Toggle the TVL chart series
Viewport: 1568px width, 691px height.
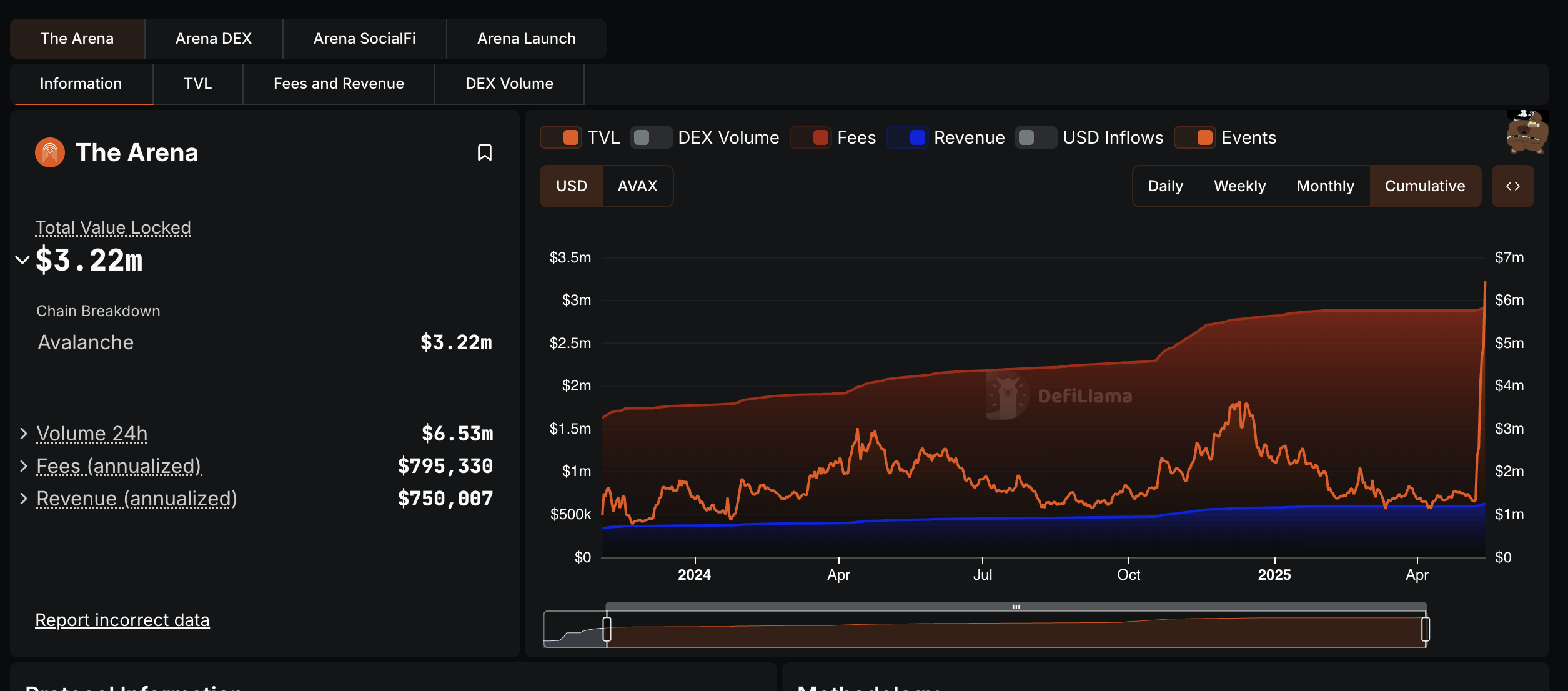[x=561, y=137]
